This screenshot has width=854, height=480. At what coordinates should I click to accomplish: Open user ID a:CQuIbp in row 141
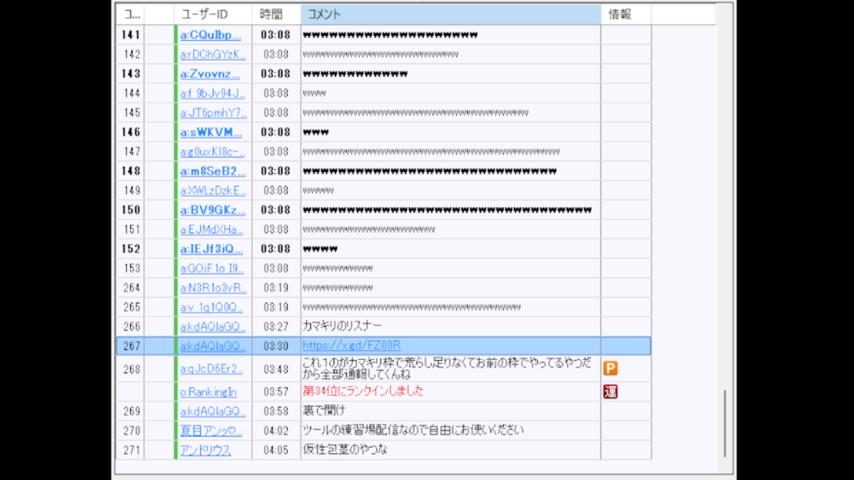210,35
